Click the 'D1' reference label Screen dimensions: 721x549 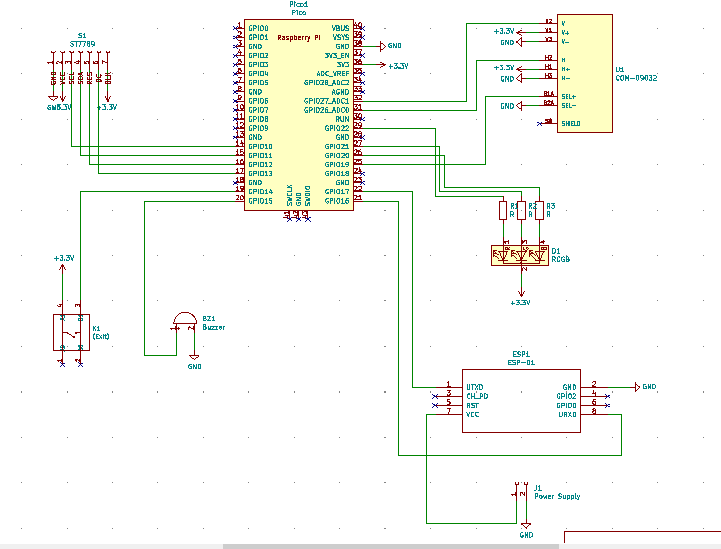click(556, 251)
